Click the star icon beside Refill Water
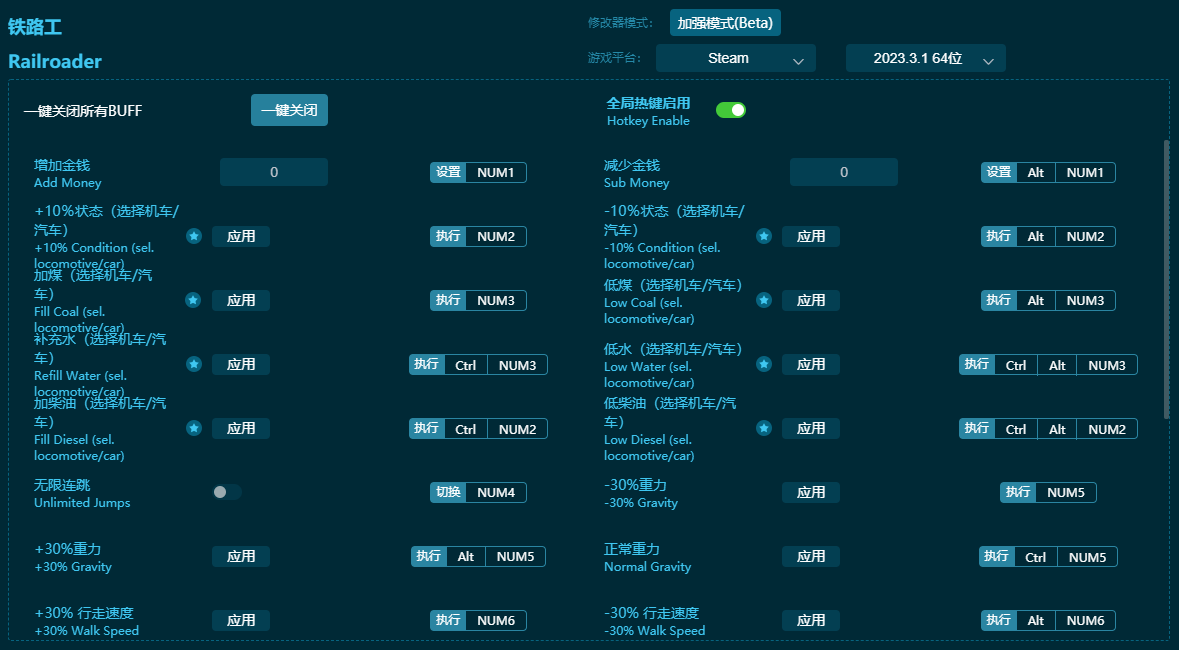The height and width of the screenshot is (650, 1179). 194,364
